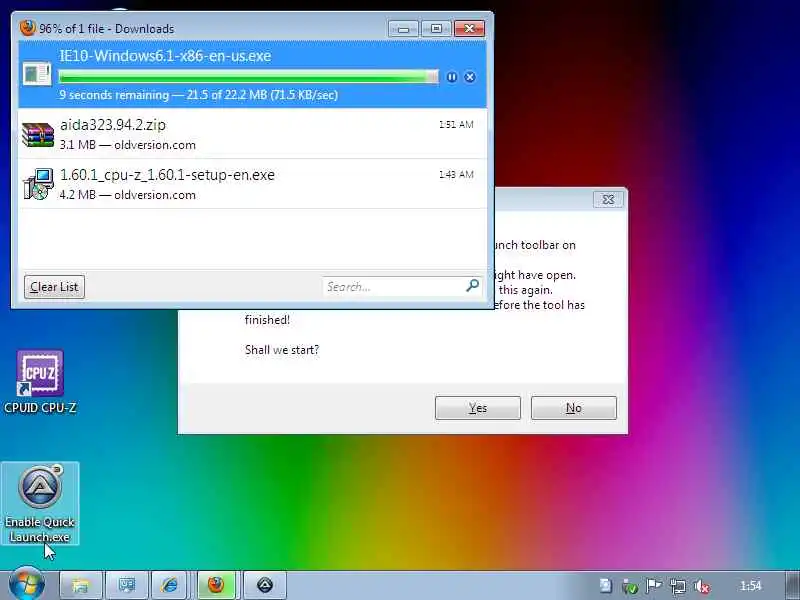Minimize the Downloads window
This screenshot has height=600, width=800.
pyautogui.click(x=403, y=29)
